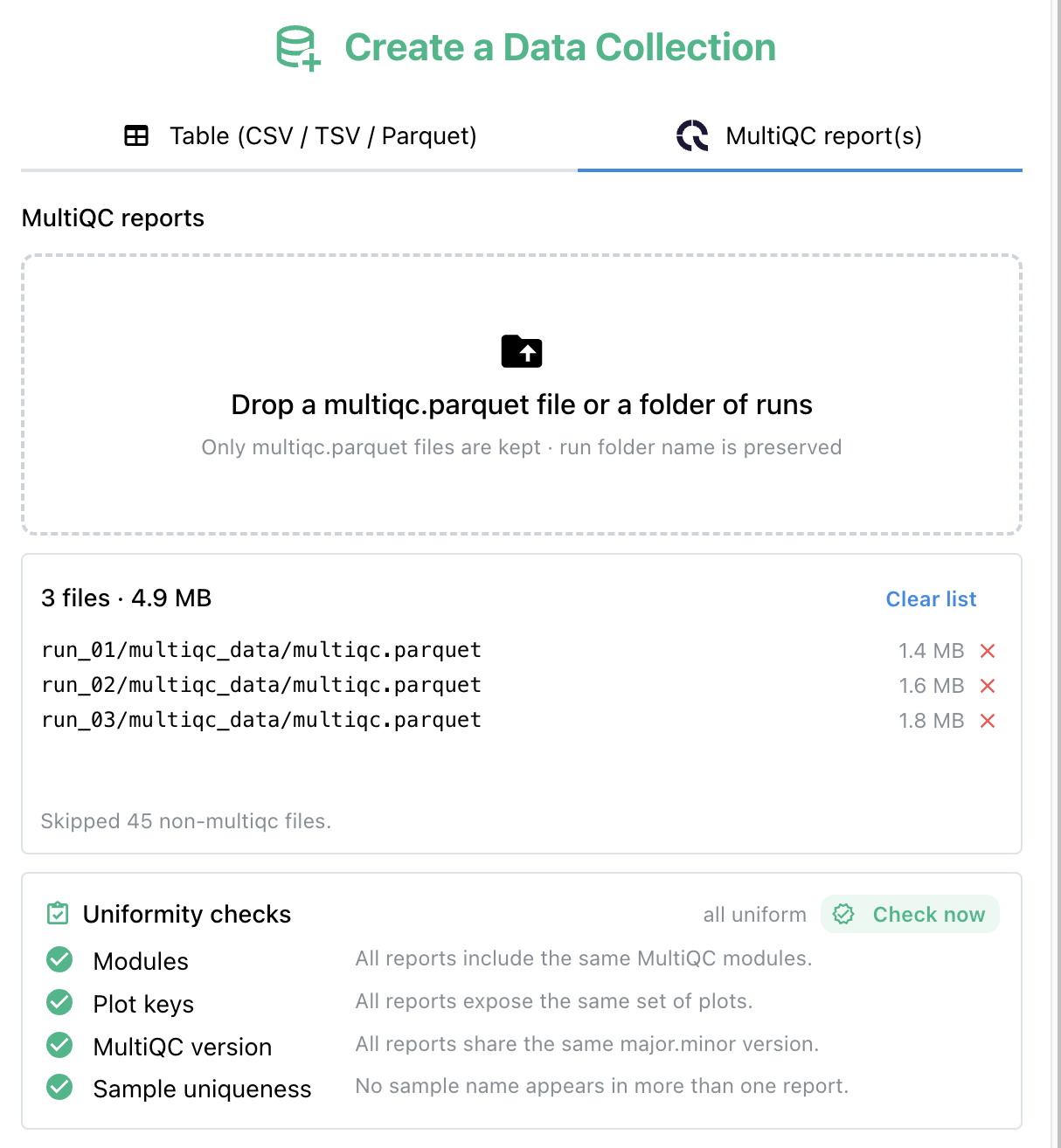Screen dimensions: 1061x1148
Task: Click the '3 files · 4.9 MB' summary
Action: tap(127, 598)
